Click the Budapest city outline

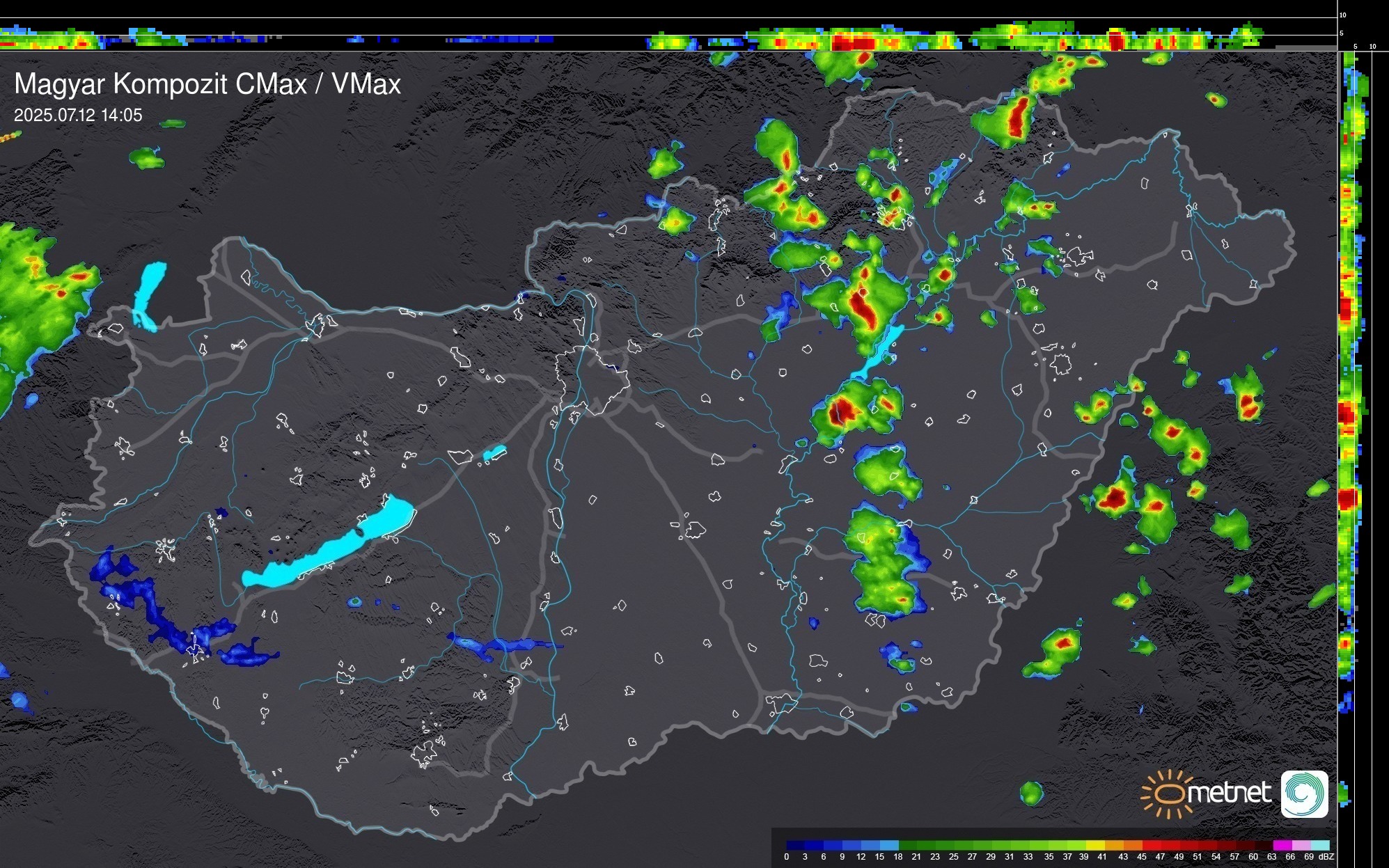click(x=592, y=379)
